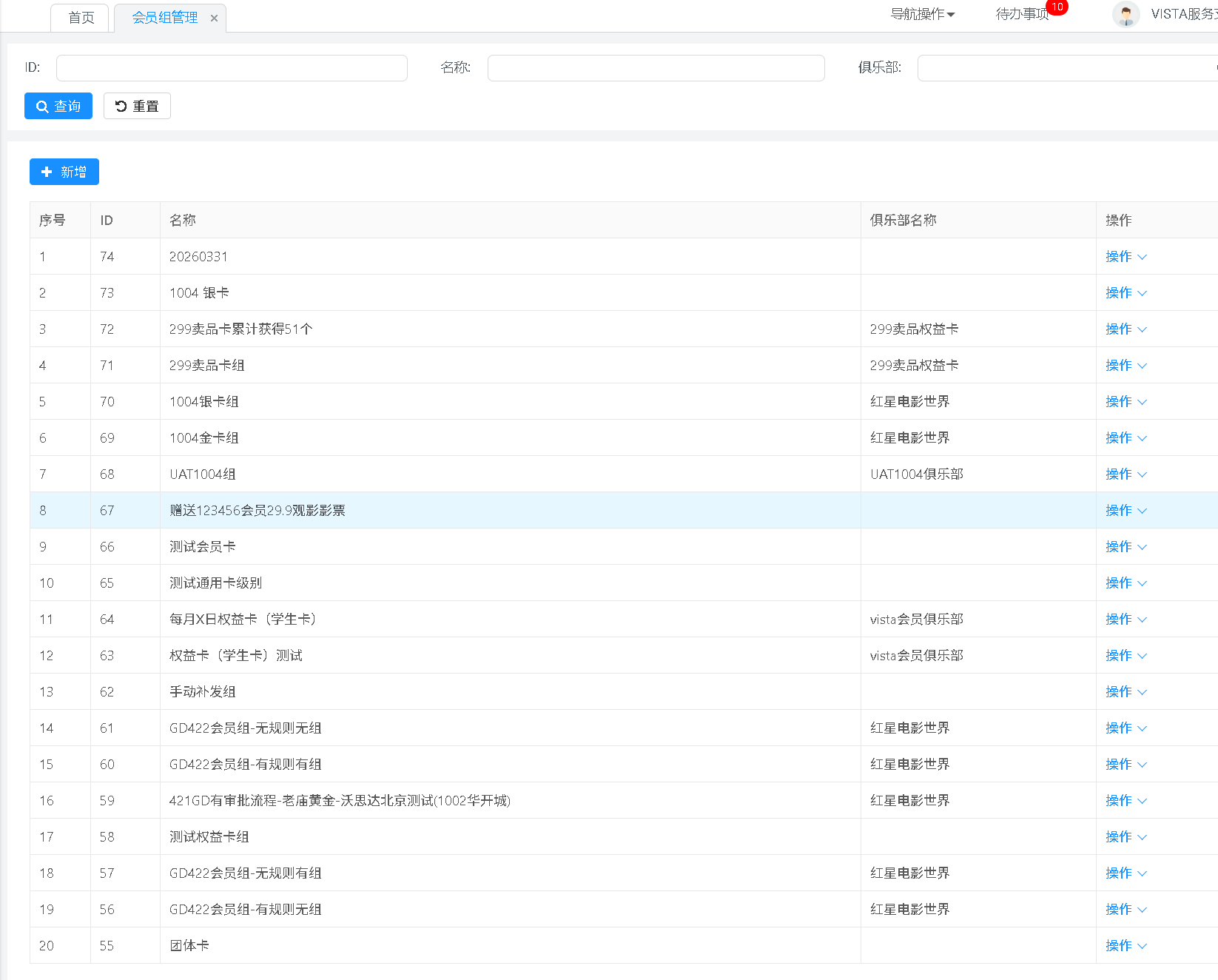Click the name cell 测试会员卡

[x=511, y=547]
